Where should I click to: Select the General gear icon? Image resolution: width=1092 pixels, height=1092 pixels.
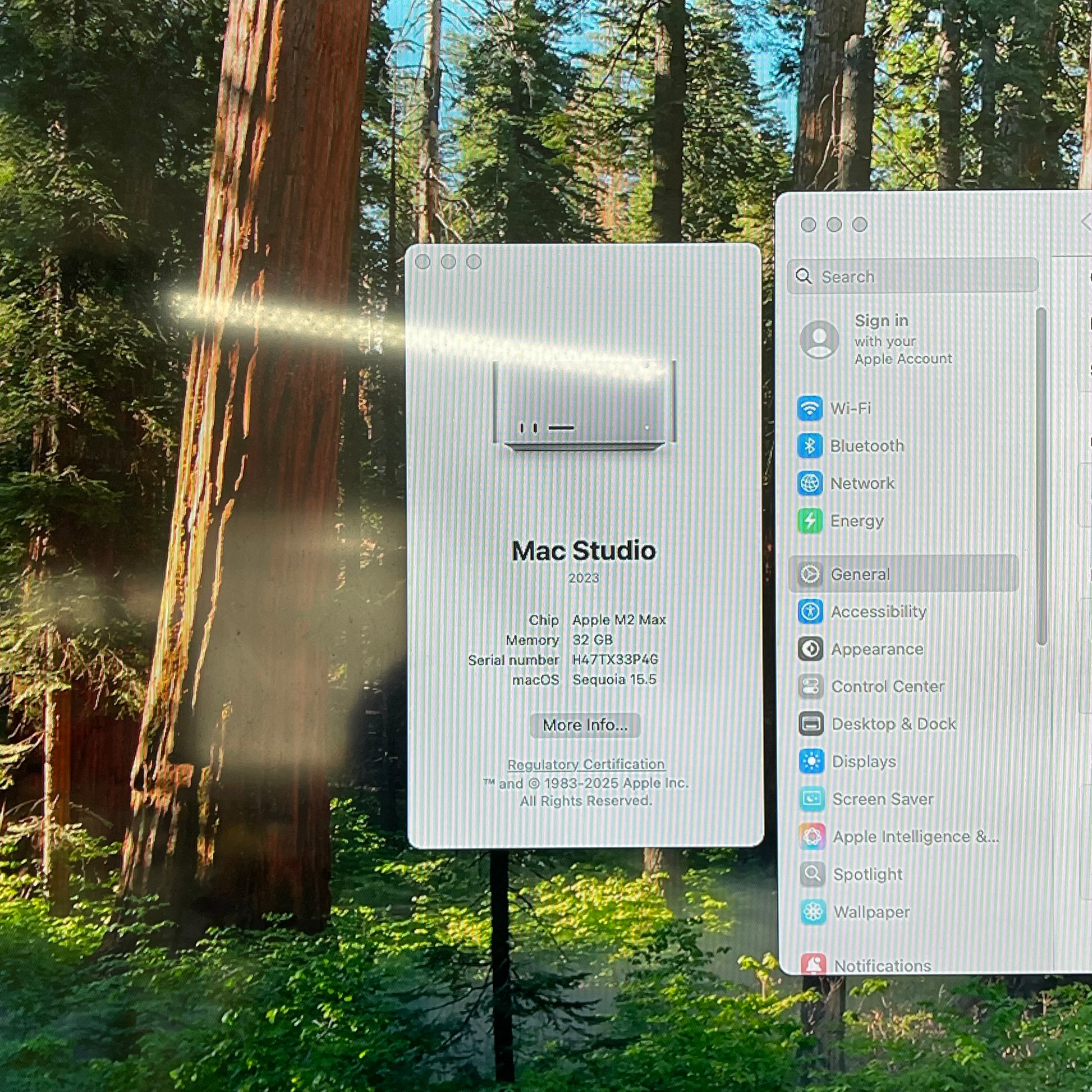point(810,574)
